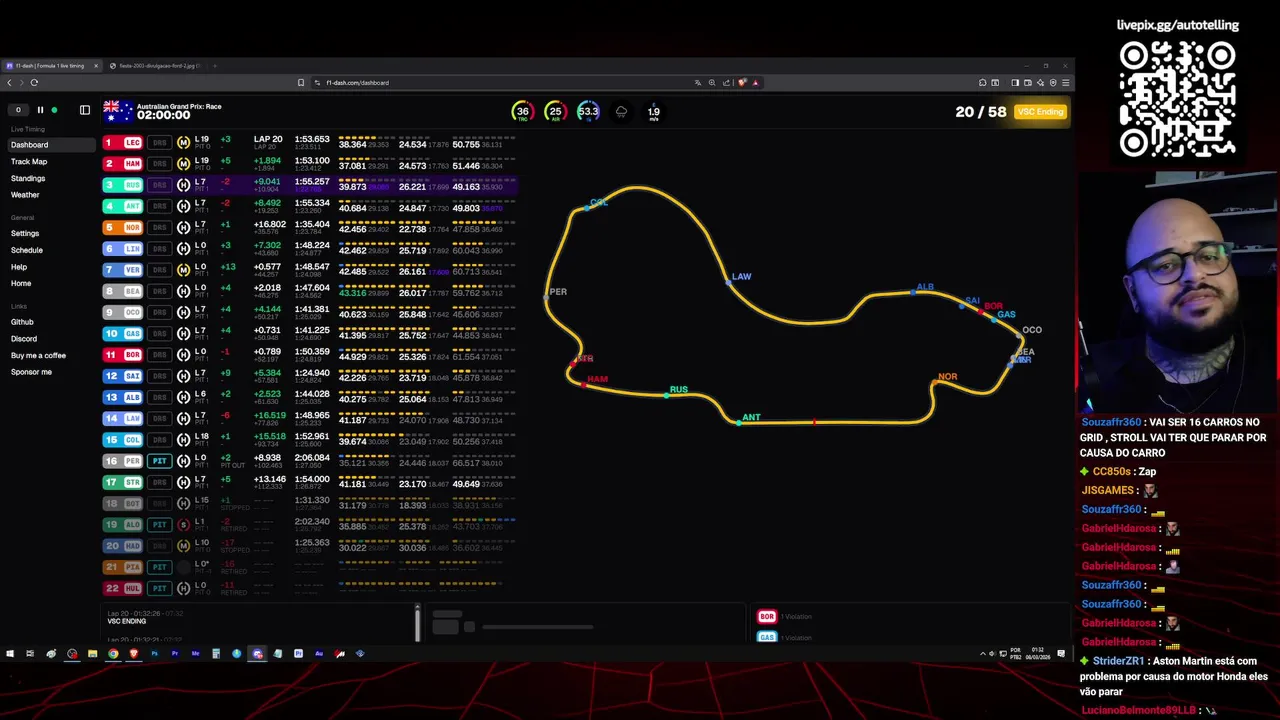This screenshot has height=720, width=1280.
Task: Open the Brave Shields lion icon
Action: tap(741, 83)
